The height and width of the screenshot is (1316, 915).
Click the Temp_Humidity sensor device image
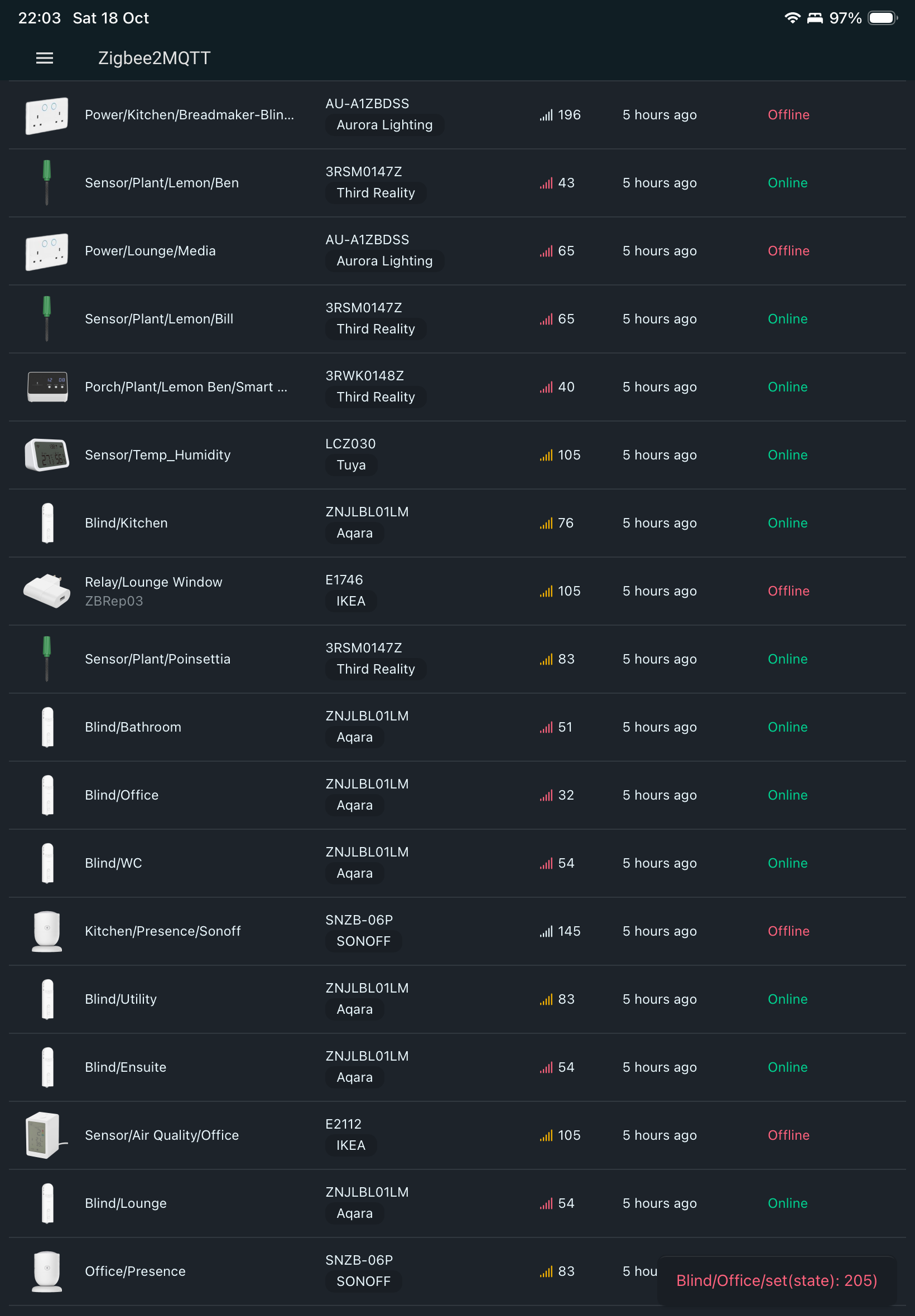47,455
